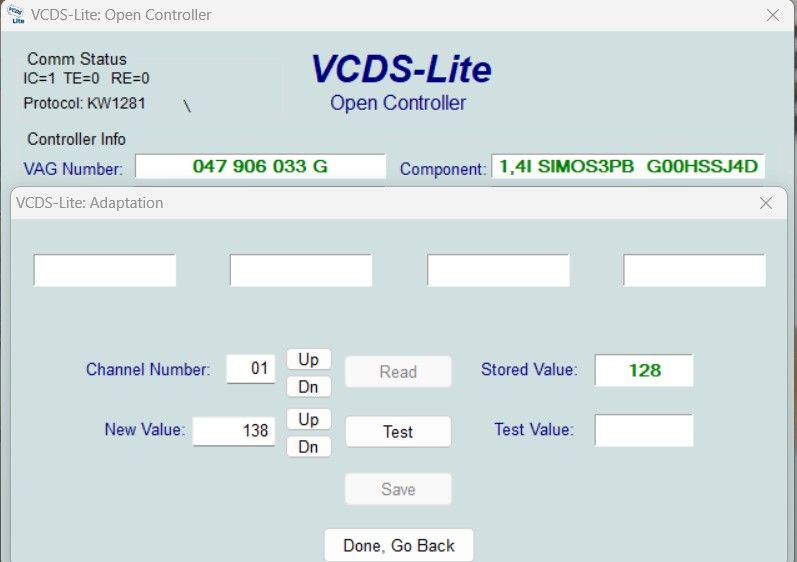This screenshot has width=797, height=562.
Task: Click the New Value: label
Action: pos(145,429)
